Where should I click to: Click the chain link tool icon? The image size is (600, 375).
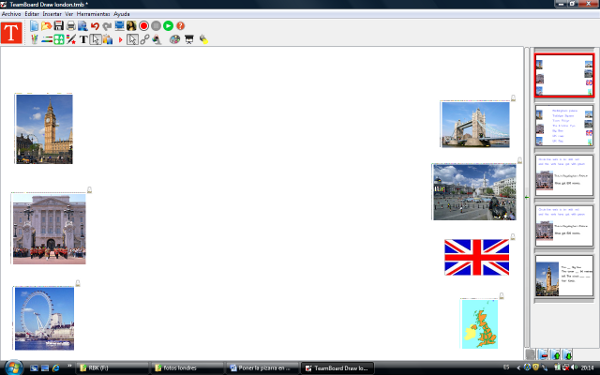145,39
